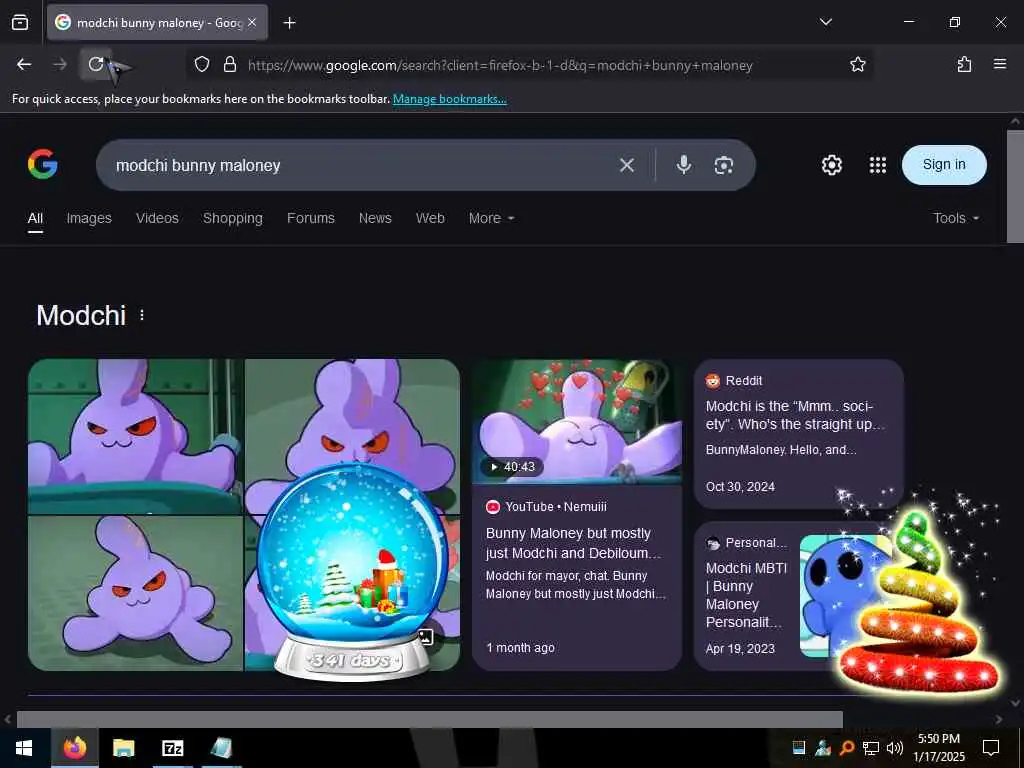Open the bottom-left Modchi image
Screen dimensions: 1024x768
tap(135, 594)
